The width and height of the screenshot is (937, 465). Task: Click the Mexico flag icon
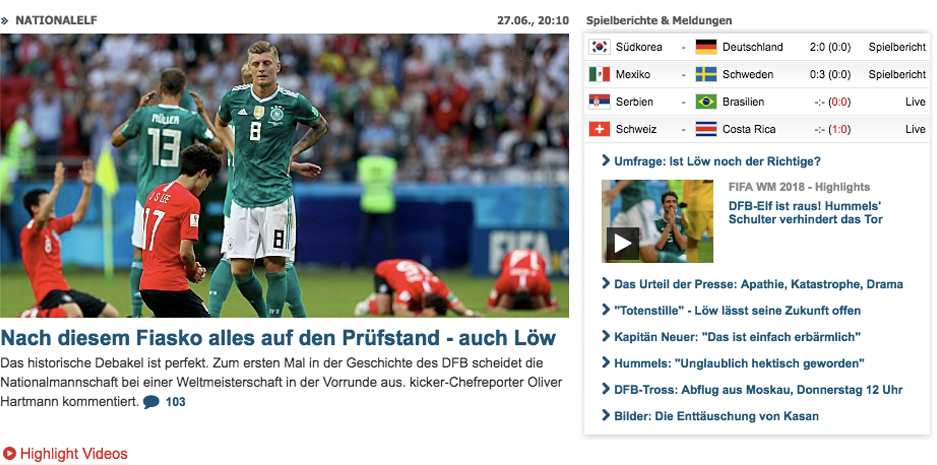(599, 74)
